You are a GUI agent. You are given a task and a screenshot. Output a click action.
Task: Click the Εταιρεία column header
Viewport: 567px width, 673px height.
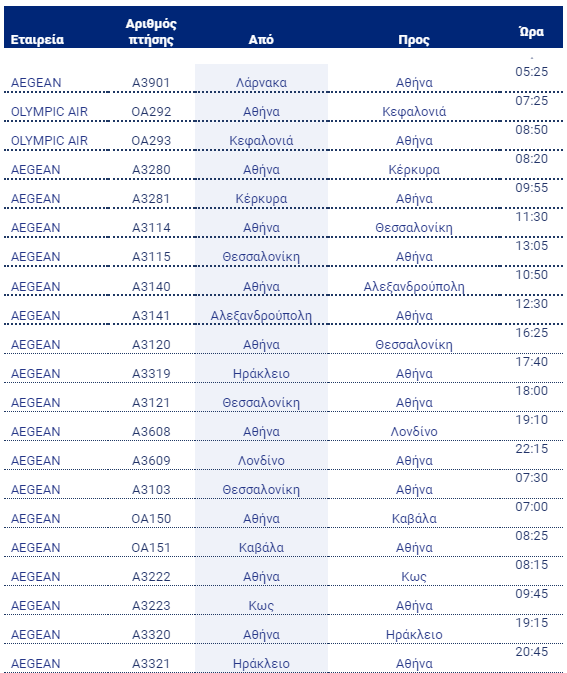coord(37,39)
